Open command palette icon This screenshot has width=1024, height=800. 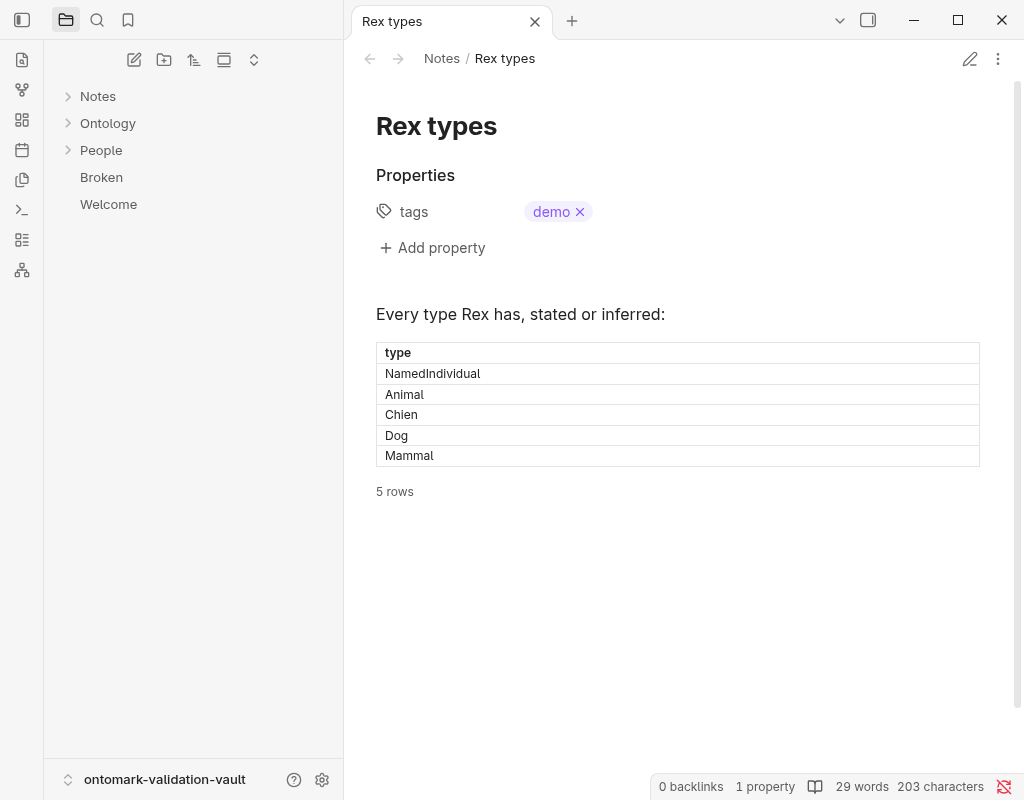(x=22, y=210)
